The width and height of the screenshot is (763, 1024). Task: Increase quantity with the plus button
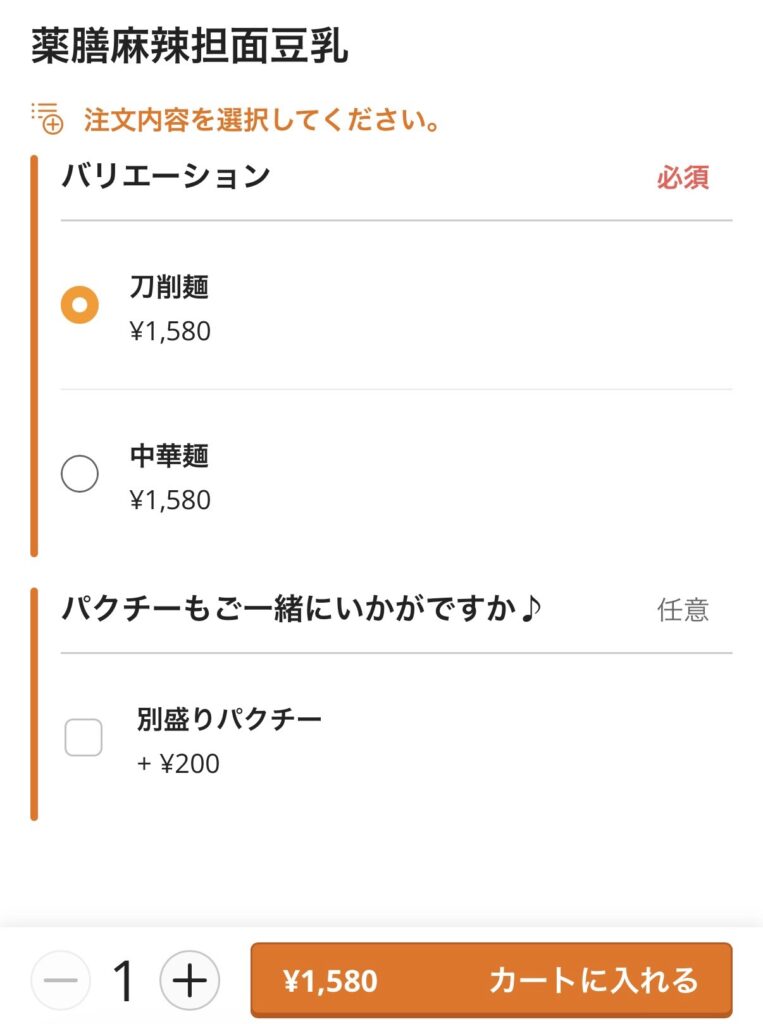[189, 980]
